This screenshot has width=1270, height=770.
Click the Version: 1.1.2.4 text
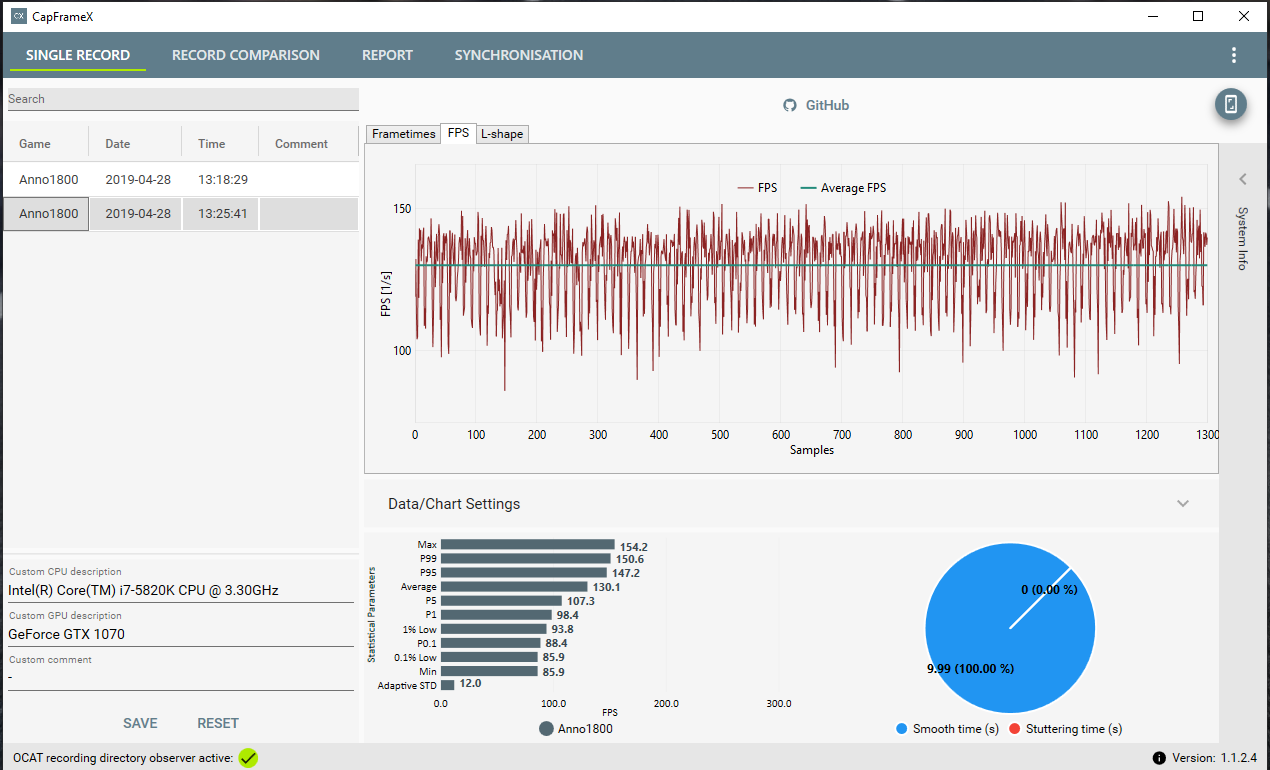(x=1215, y=758)
